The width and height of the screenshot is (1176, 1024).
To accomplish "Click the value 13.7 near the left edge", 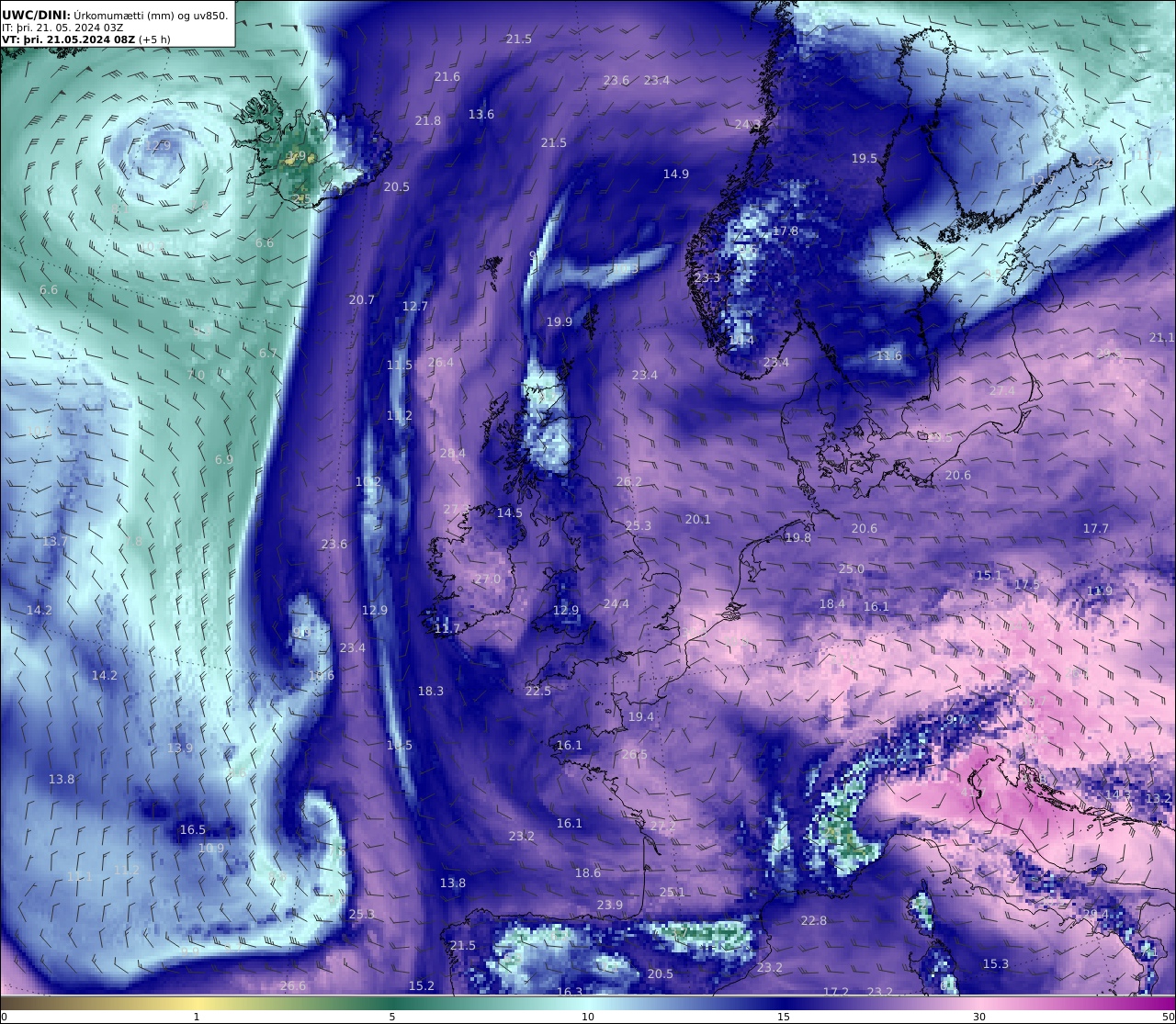I will [55, 542].
